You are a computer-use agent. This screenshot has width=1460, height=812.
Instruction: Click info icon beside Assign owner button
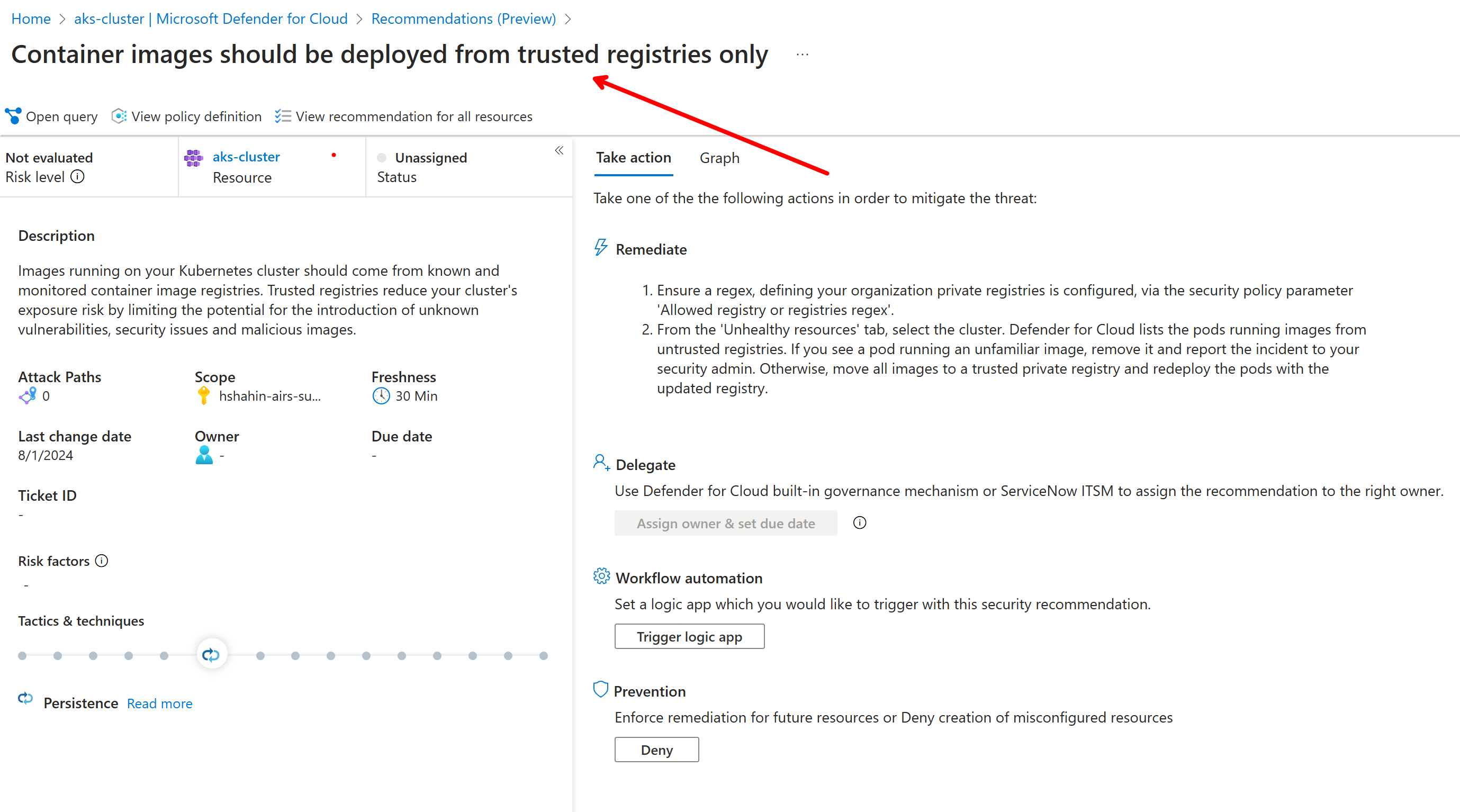(x=859, y=522)
